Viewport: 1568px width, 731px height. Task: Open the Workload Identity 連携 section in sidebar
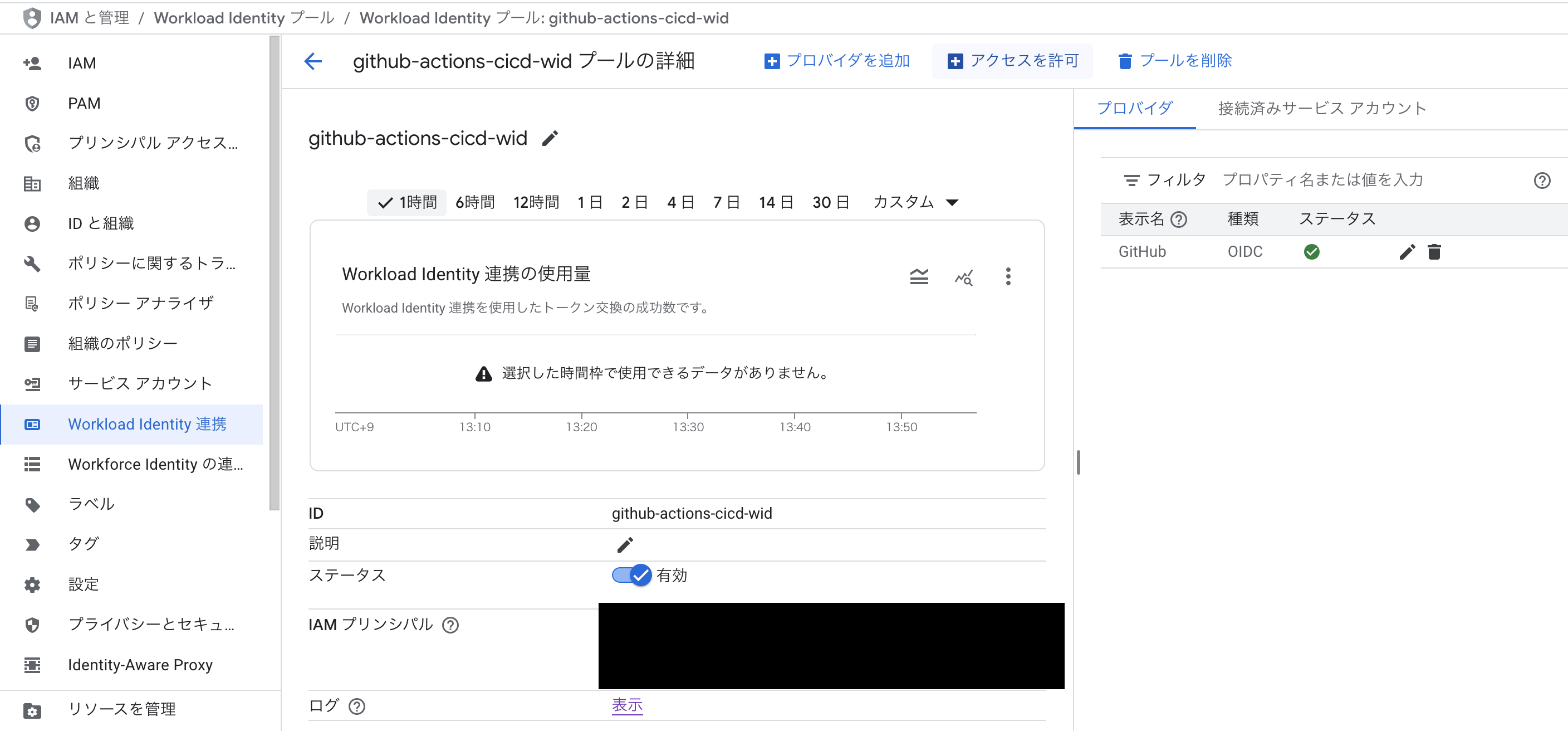[x=146, y=424]
